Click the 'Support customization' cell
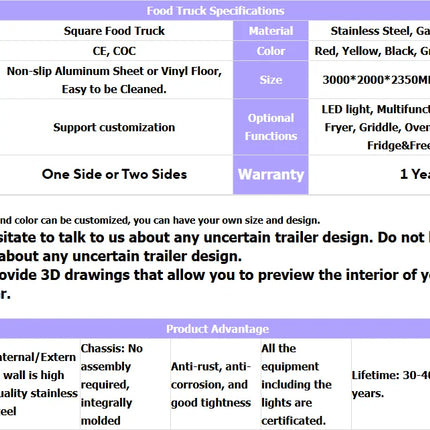 114,127
